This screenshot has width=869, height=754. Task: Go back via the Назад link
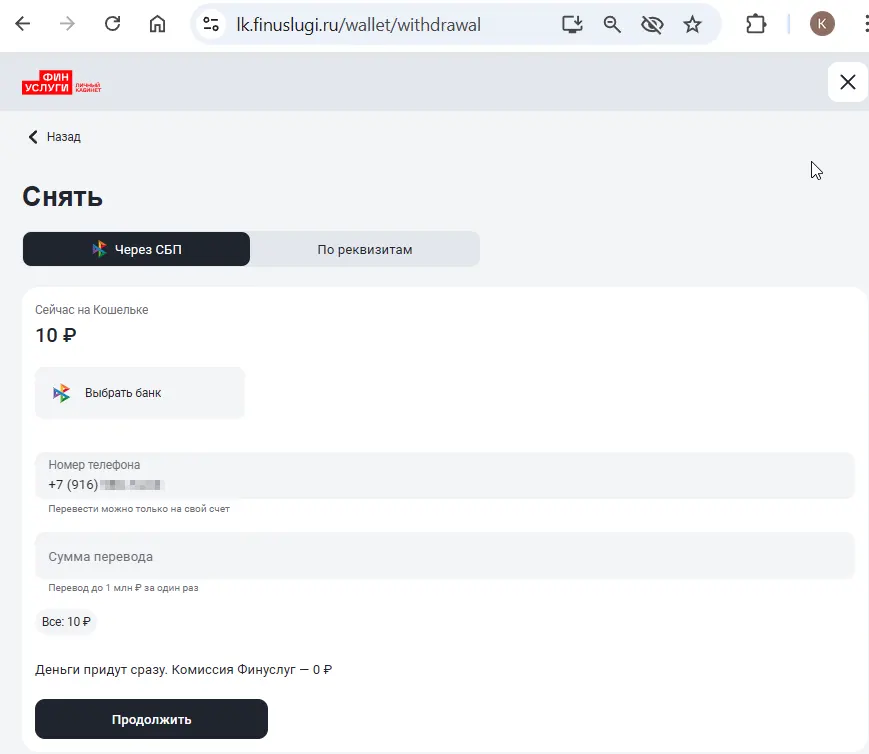click(x=54, y=137)
